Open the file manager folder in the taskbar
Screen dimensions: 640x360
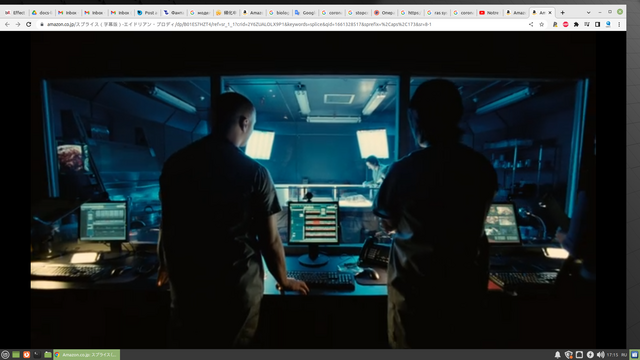coord(48,355)
